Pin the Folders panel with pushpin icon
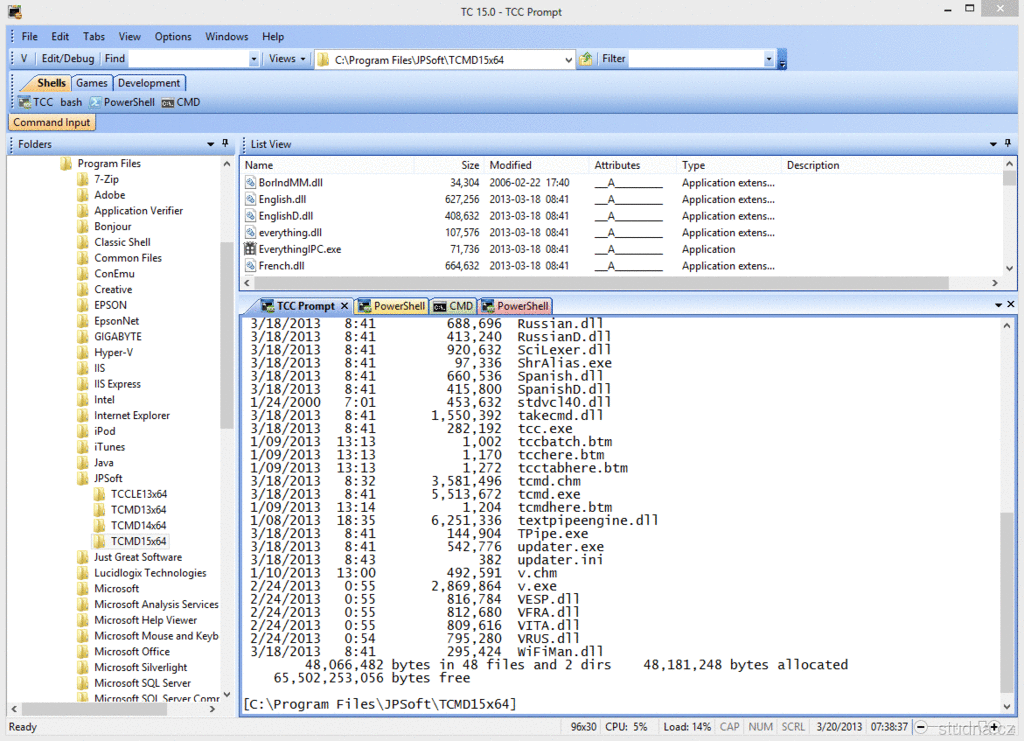Screen dimensions: 1024x741 (x=225, y=144)
